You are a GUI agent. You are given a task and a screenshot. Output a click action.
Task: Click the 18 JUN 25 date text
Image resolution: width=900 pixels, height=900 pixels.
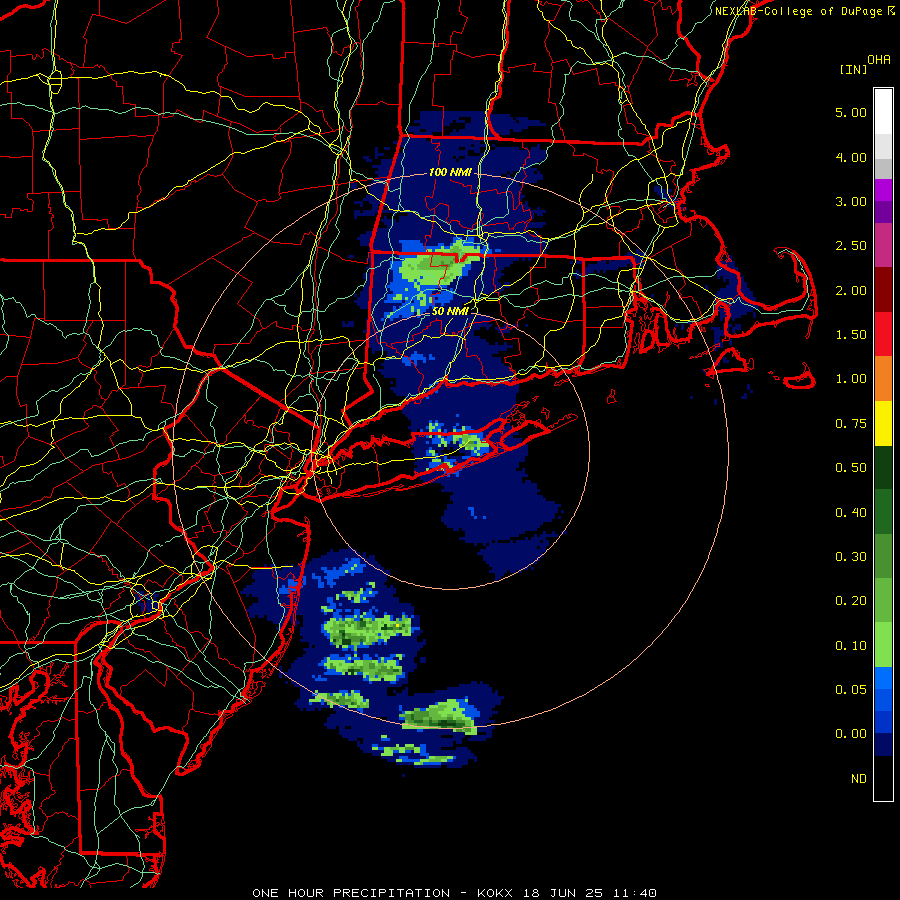(562, 893)
